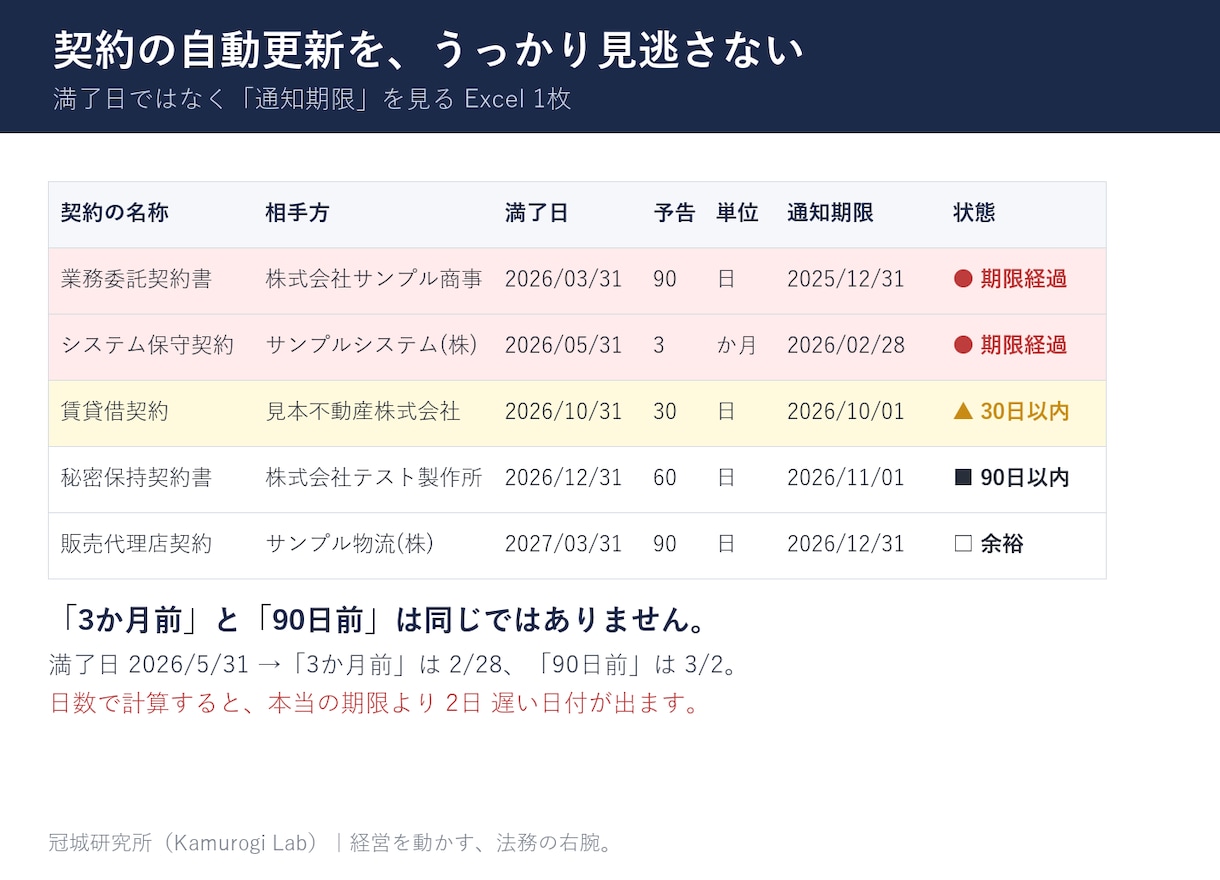Click subtitle 満了日ではなく「通知期限」を見る Excel 1枚
This screenshot has height=880, width=1220.
click(x=312, y=99)
